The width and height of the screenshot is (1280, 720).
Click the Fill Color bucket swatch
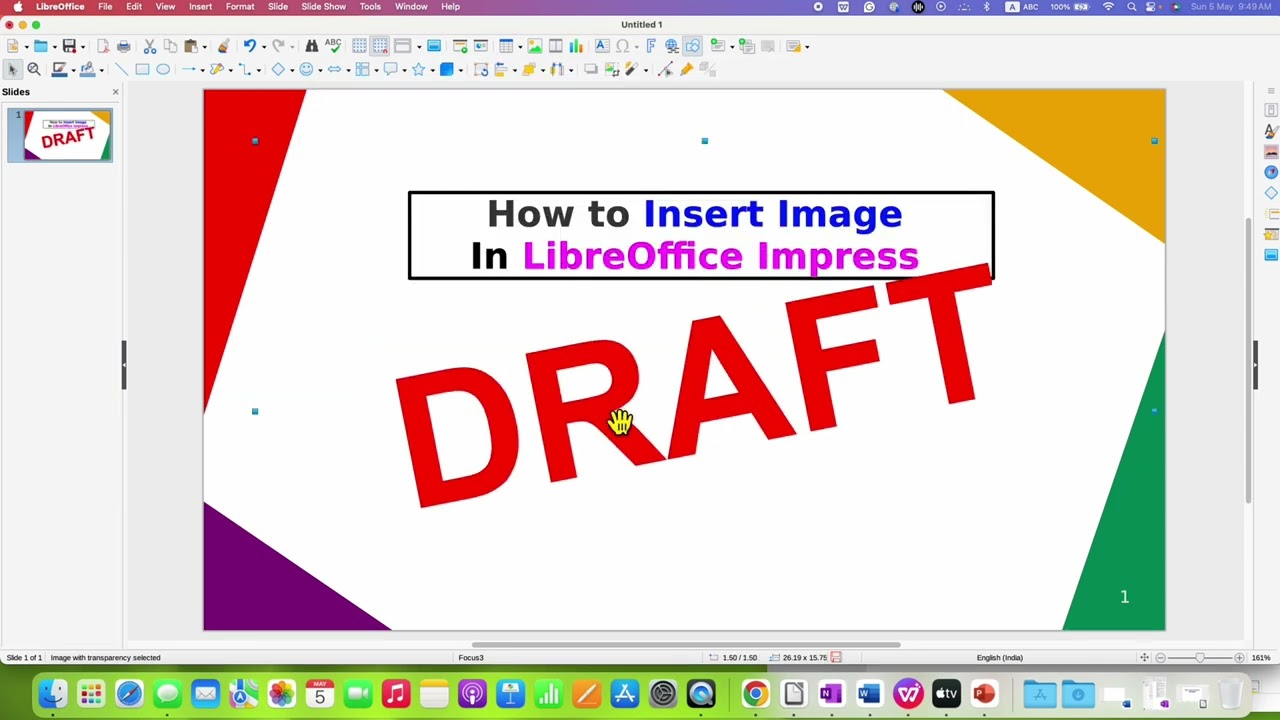(87, 69)
